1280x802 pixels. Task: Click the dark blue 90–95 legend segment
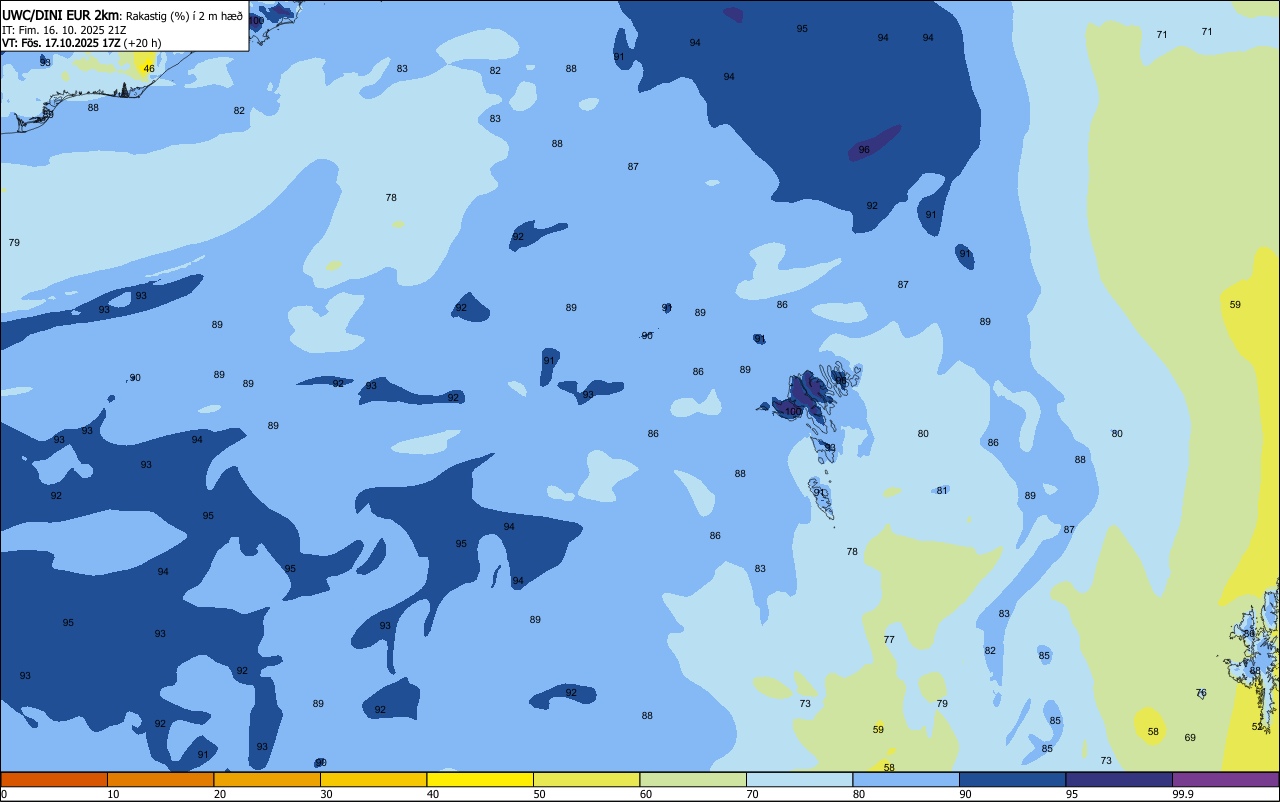click(1012, 779)
